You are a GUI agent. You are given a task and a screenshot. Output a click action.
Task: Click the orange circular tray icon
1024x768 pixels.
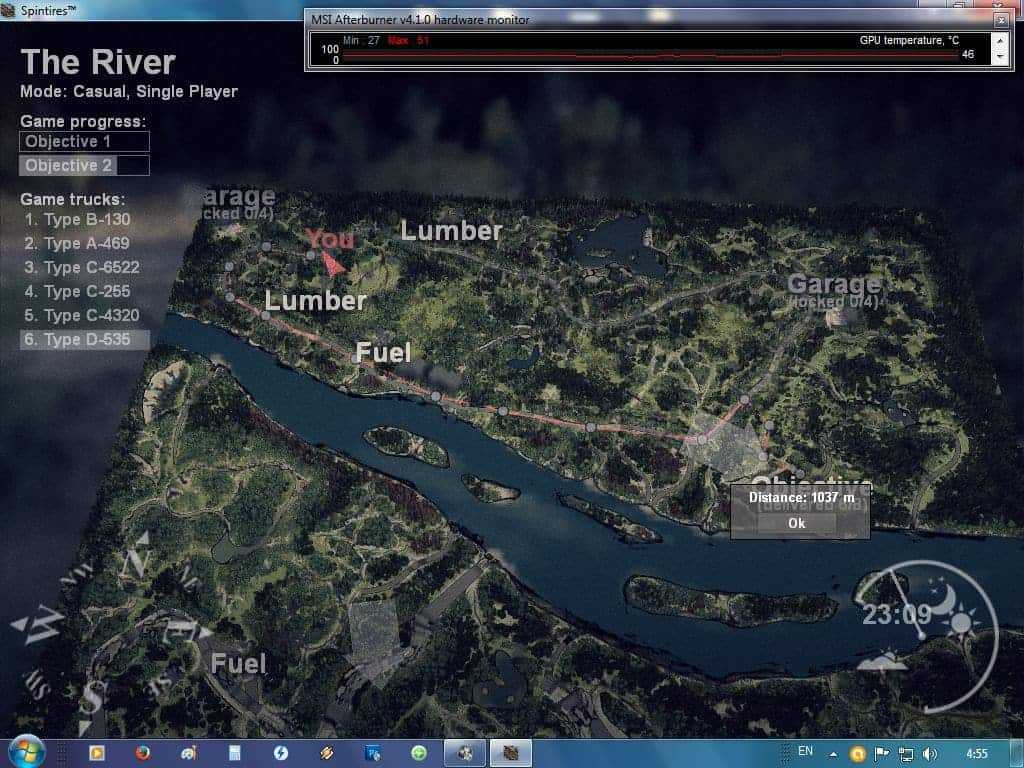tap(857, 754)
